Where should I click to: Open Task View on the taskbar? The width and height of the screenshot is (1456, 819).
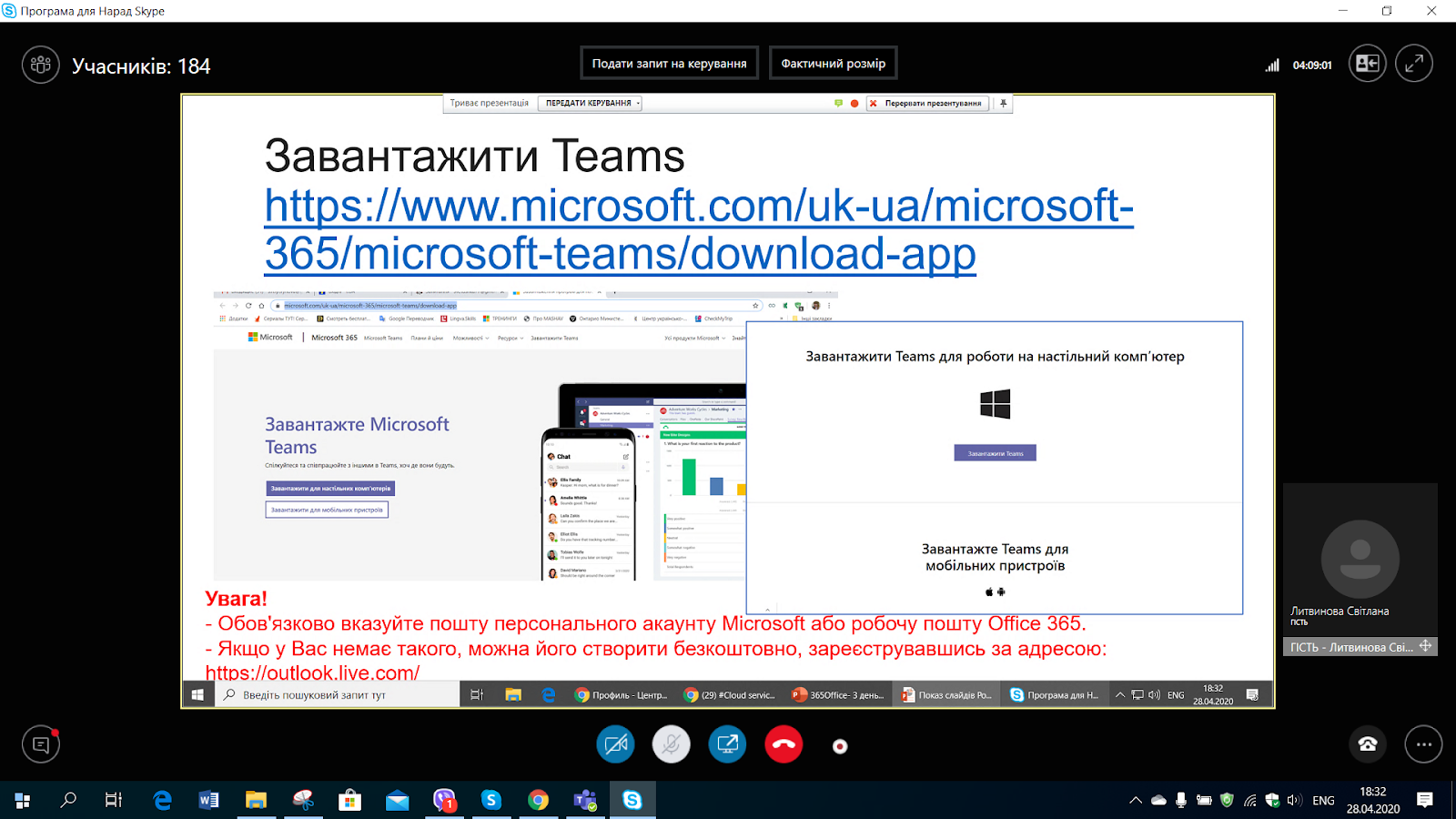pyautogui.click(x=114, y=800)
